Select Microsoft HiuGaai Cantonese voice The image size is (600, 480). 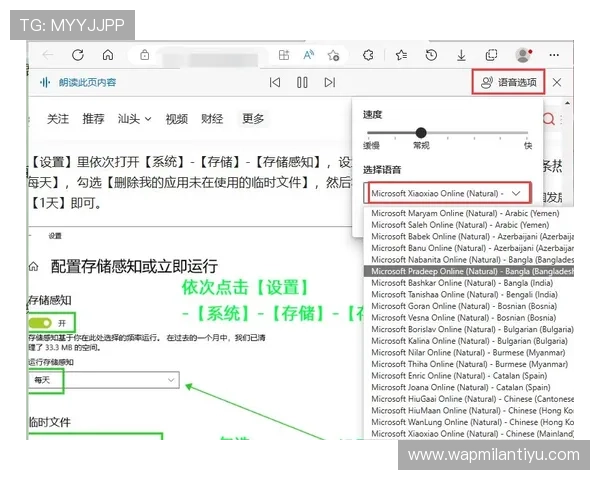[x=469, y=399]
